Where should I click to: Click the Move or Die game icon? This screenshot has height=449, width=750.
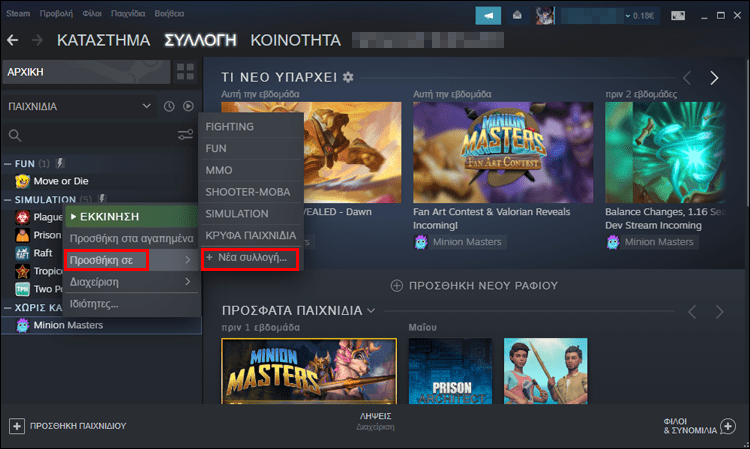[x=22, y=181]
